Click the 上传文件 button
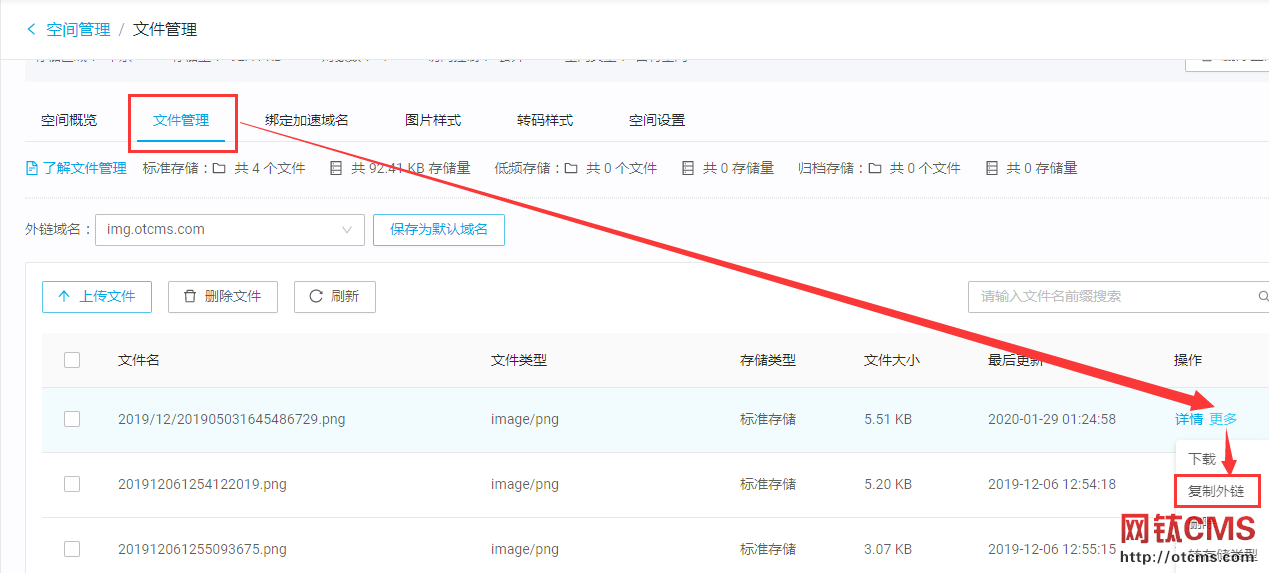Viewport: 1269px width, 573px height. point(97,296)
